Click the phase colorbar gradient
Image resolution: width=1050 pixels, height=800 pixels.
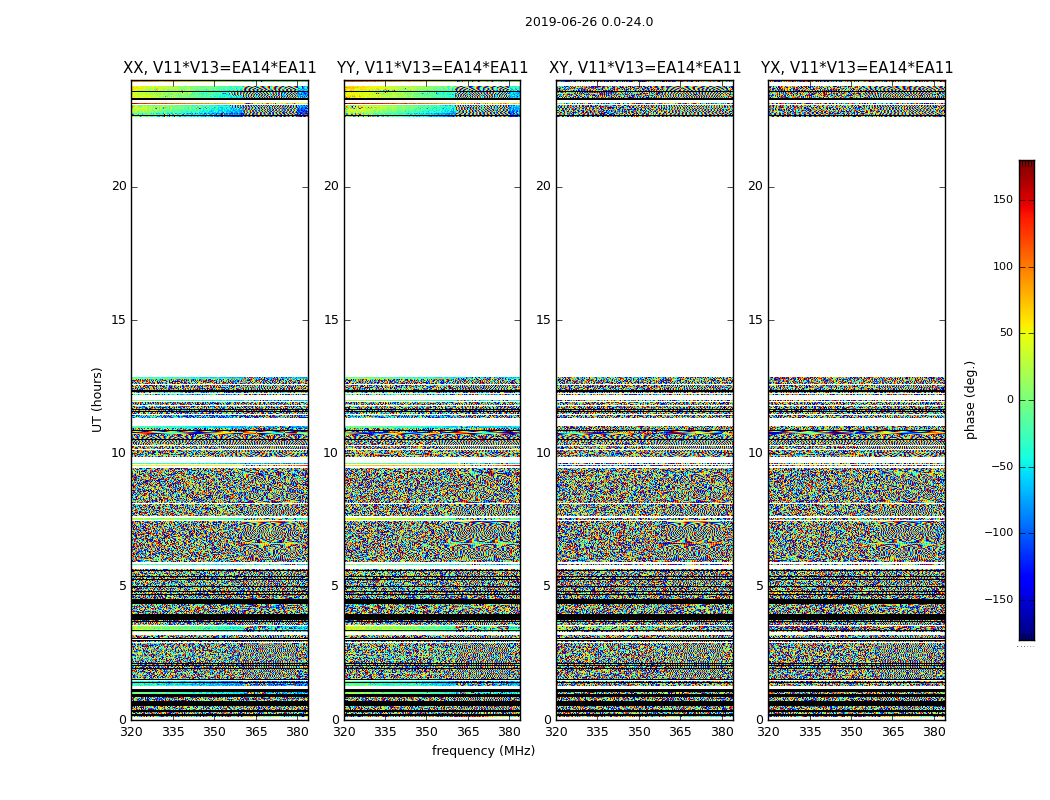1027,400
